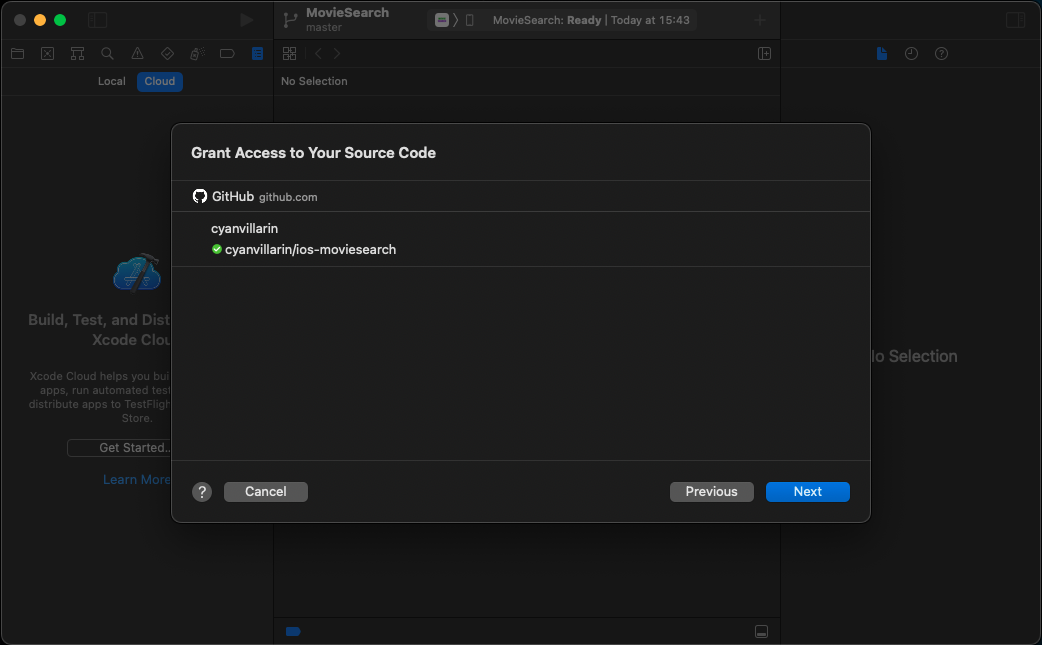1042x645 pixels.
Task: Show the File inspector
Action: [x=882, y=54]
